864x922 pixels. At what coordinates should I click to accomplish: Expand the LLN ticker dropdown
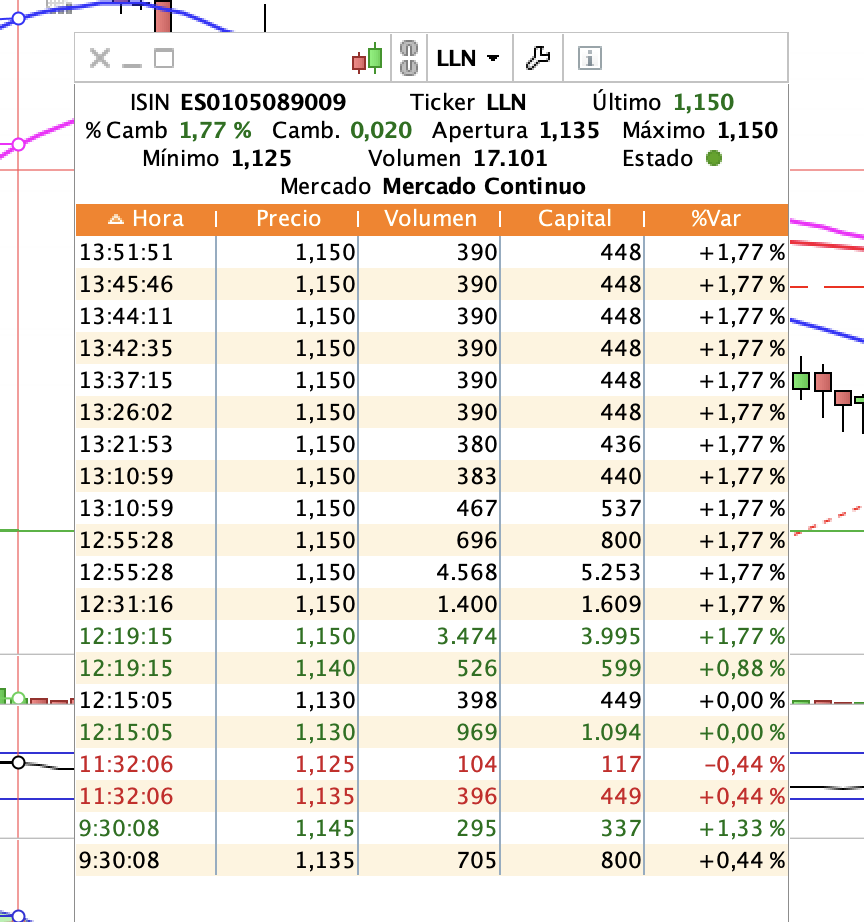pos(468,58)
